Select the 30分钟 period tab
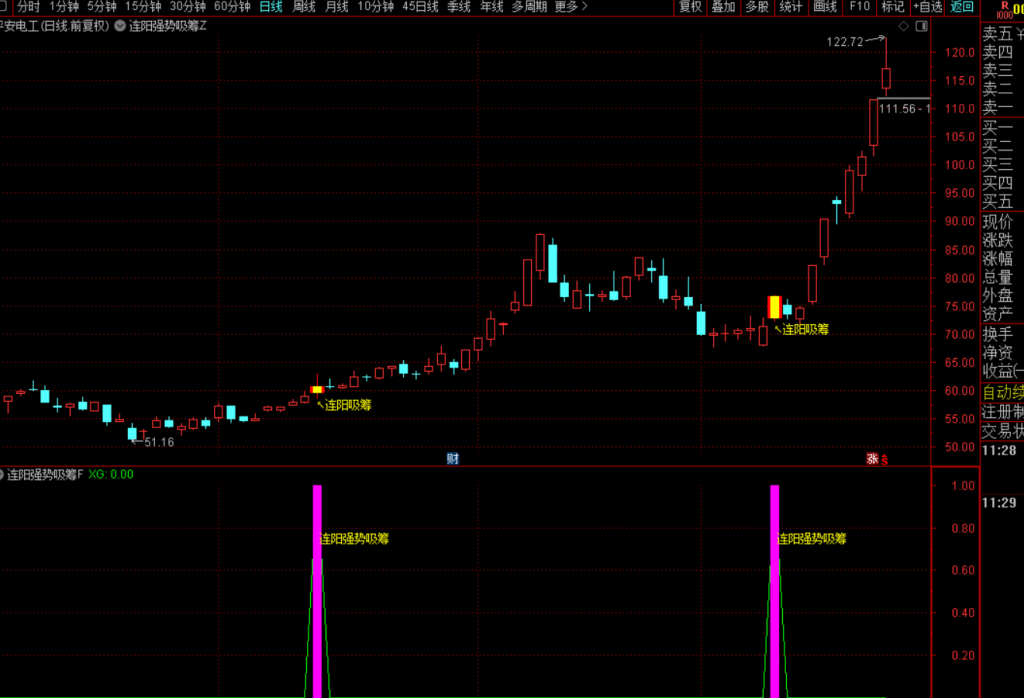Screen dimensions: 1024x698 187,7
